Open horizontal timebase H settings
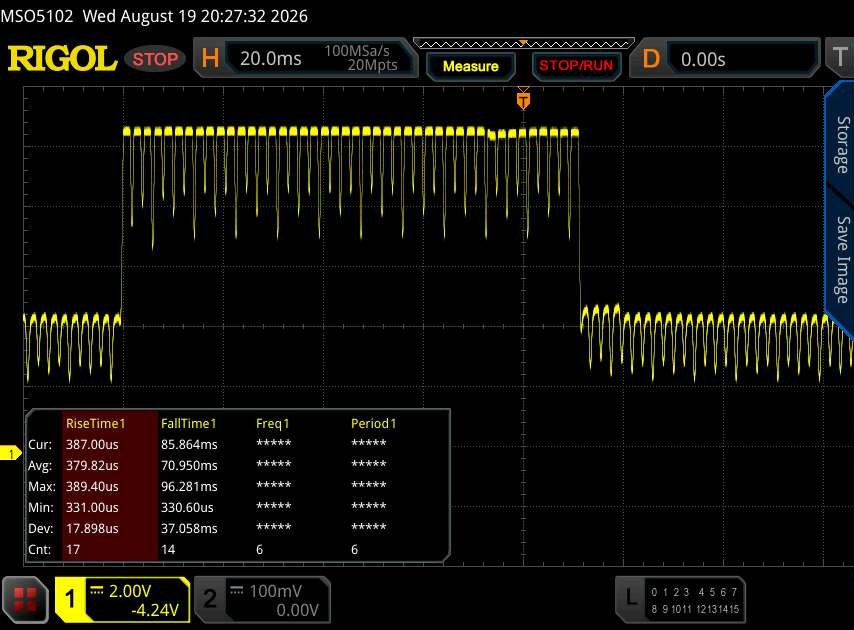The height and width of the screenshot is (630, 854). [210, 58]
